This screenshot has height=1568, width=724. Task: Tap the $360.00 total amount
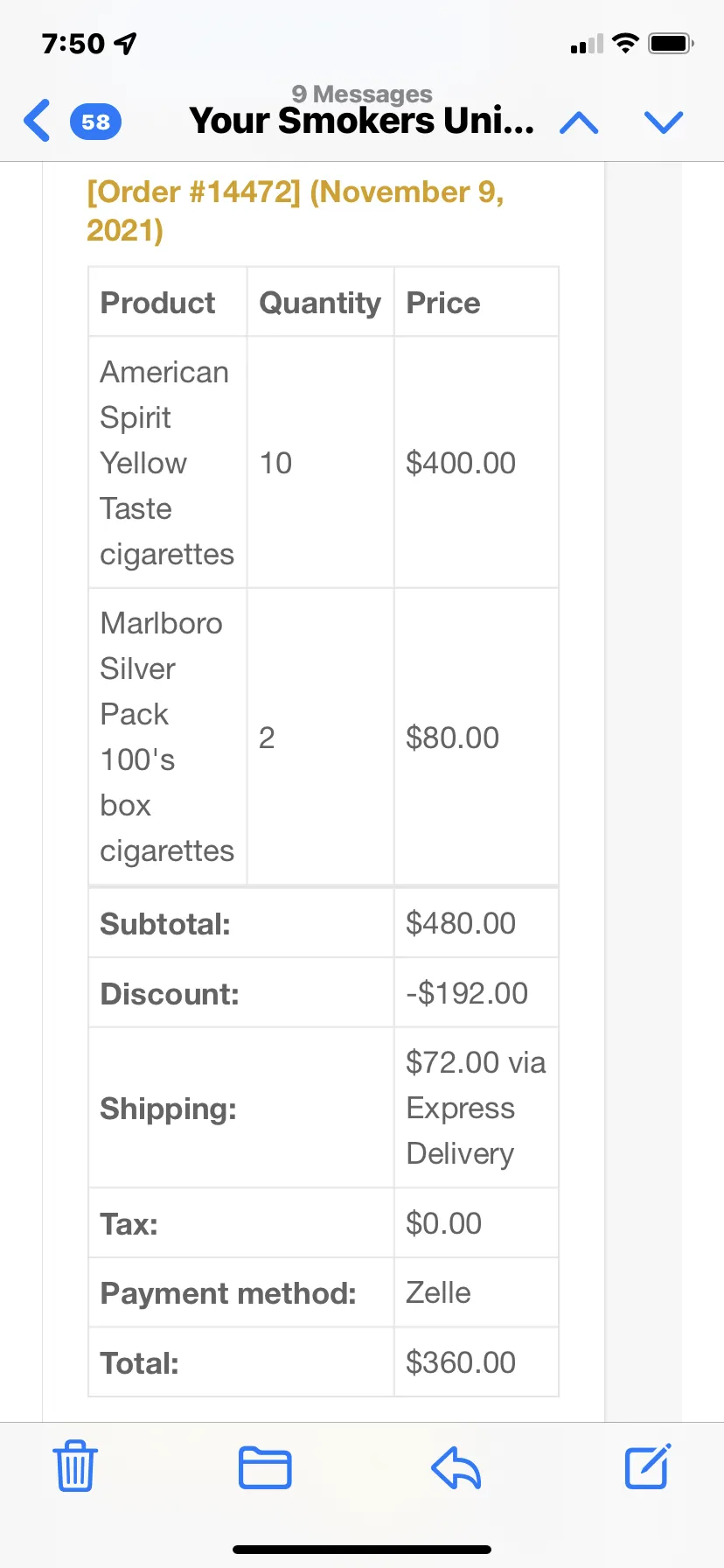pyautogui.click(x=461, y=1362)
